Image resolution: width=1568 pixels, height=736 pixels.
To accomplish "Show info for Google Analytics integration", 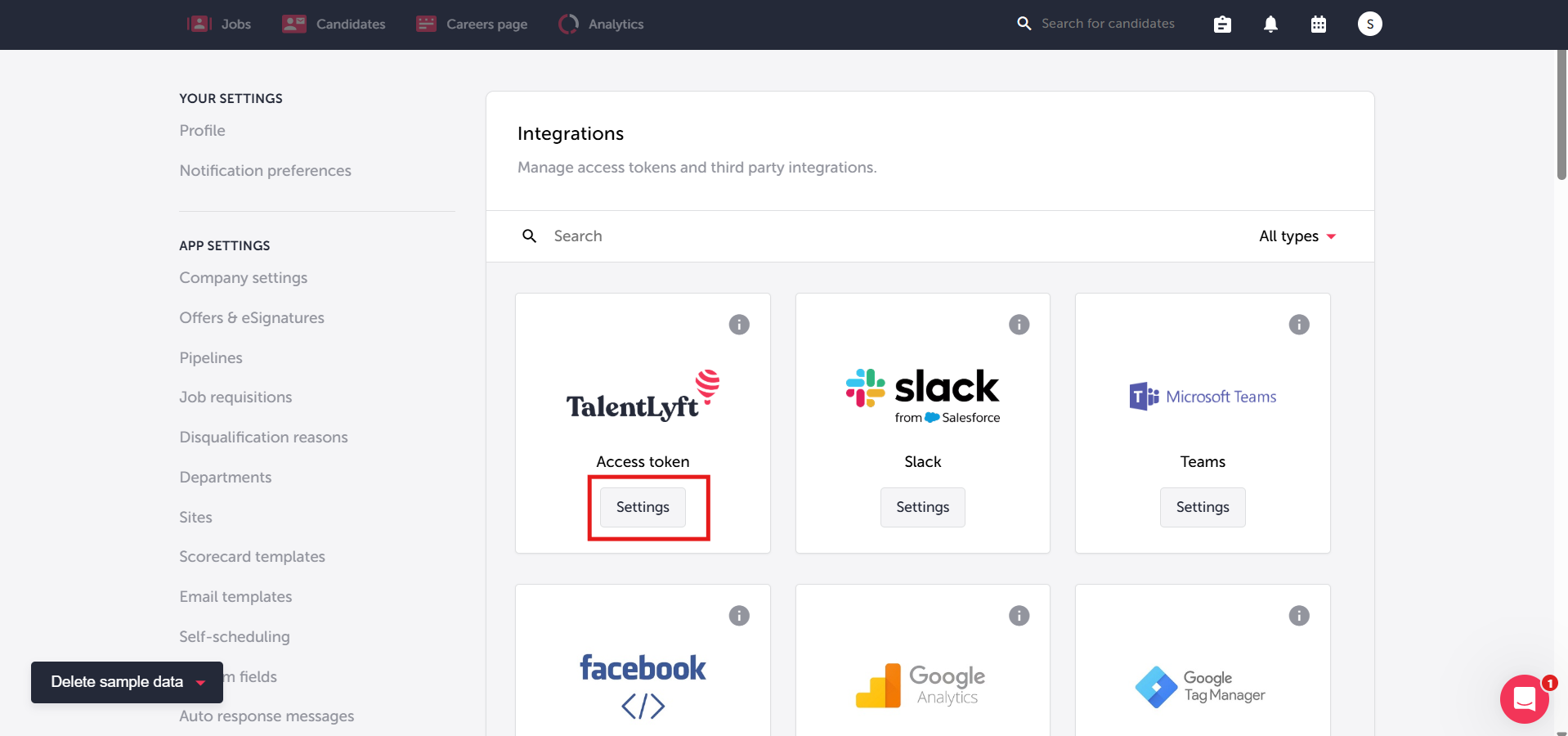I will tap(1019, 616).
